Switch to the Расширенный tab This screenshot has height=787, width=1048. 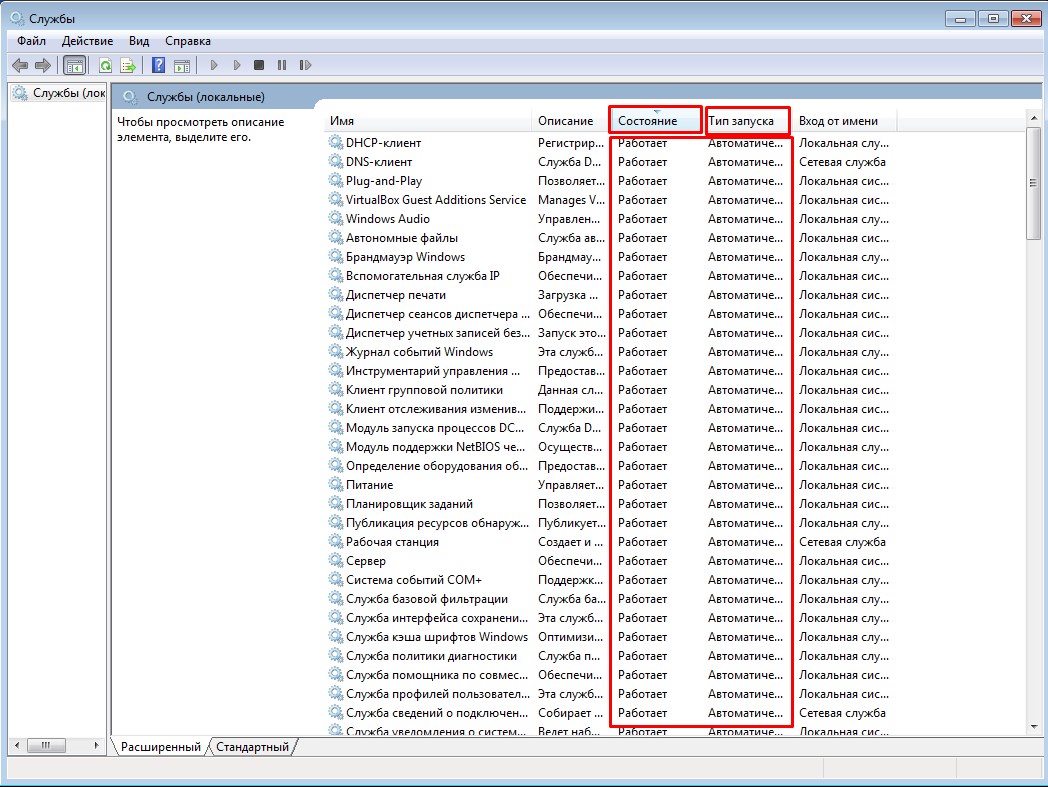pos(160,746)
